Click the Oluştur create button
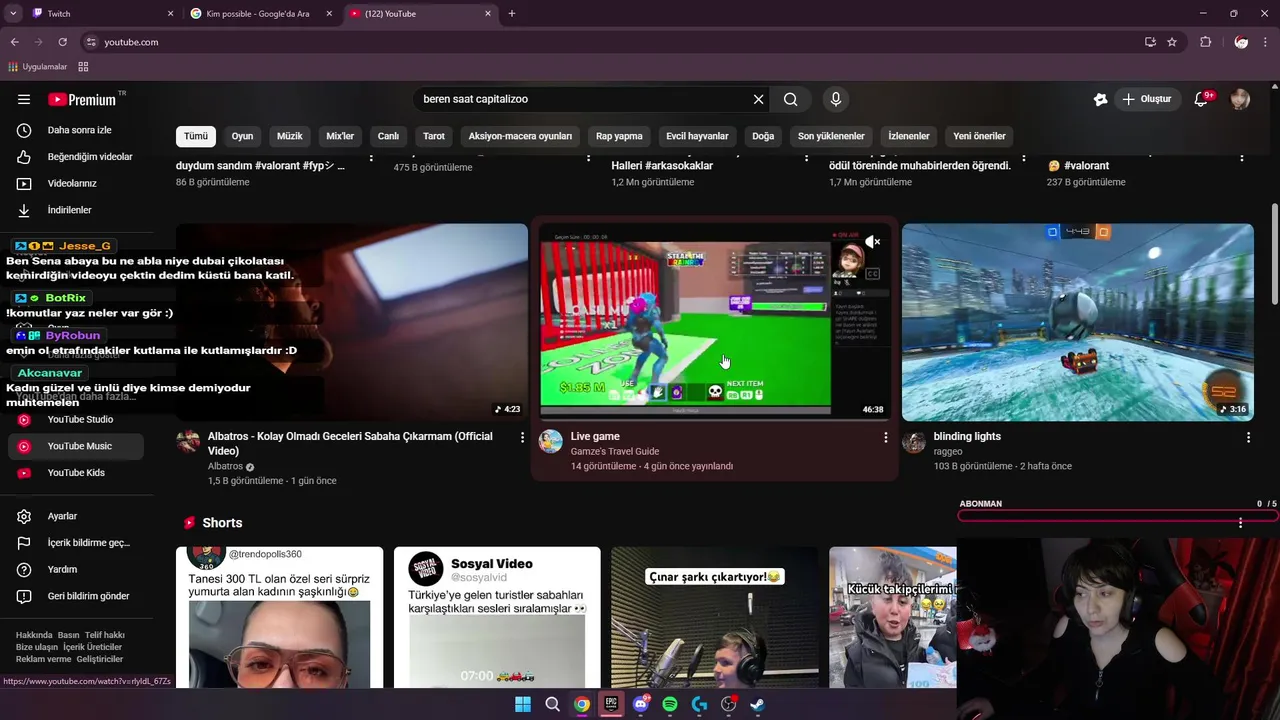 (1146, 99)
